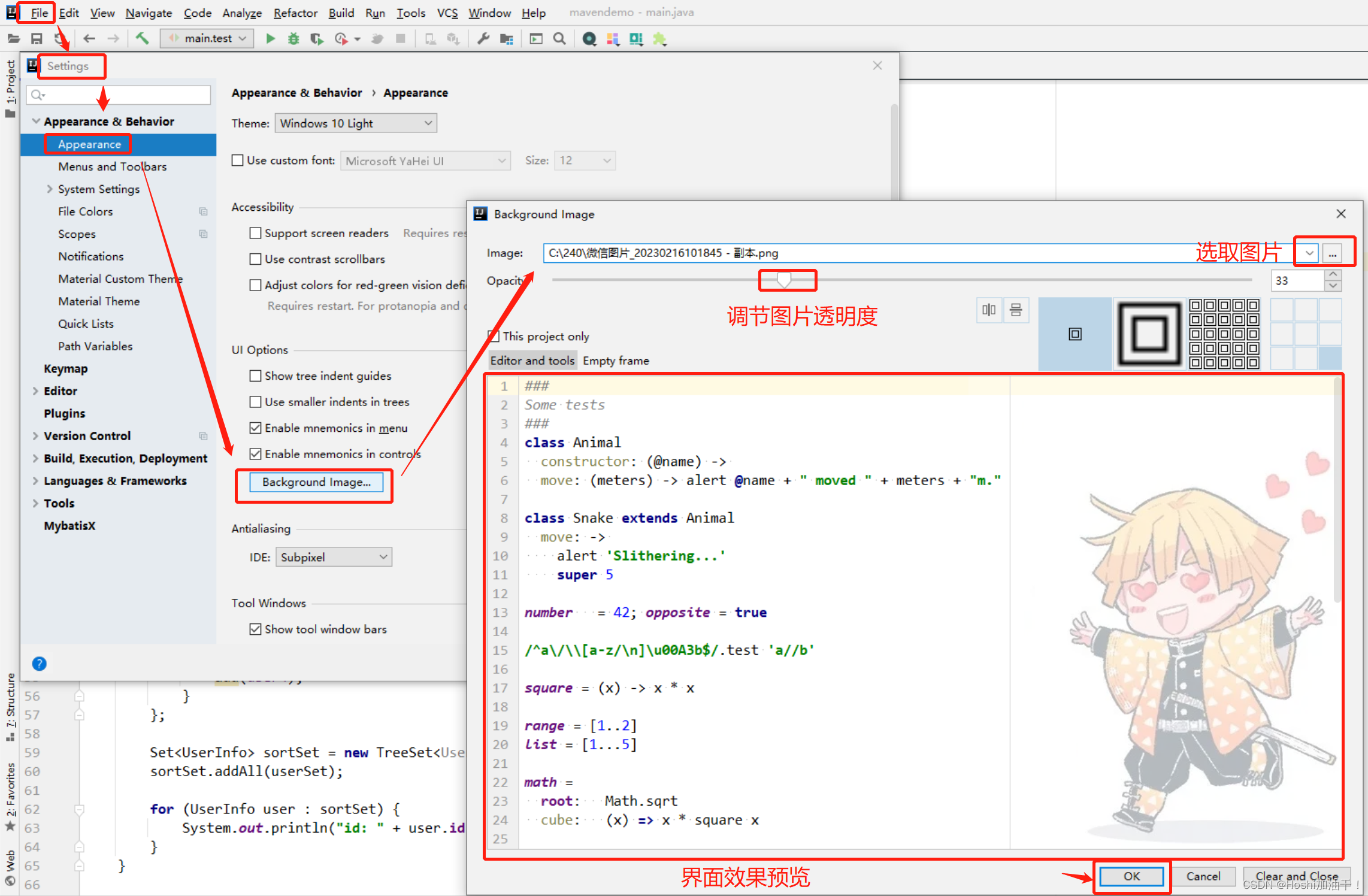Switch to the Empty frame tab
The image size is (1368, 896).
point(616,361)
